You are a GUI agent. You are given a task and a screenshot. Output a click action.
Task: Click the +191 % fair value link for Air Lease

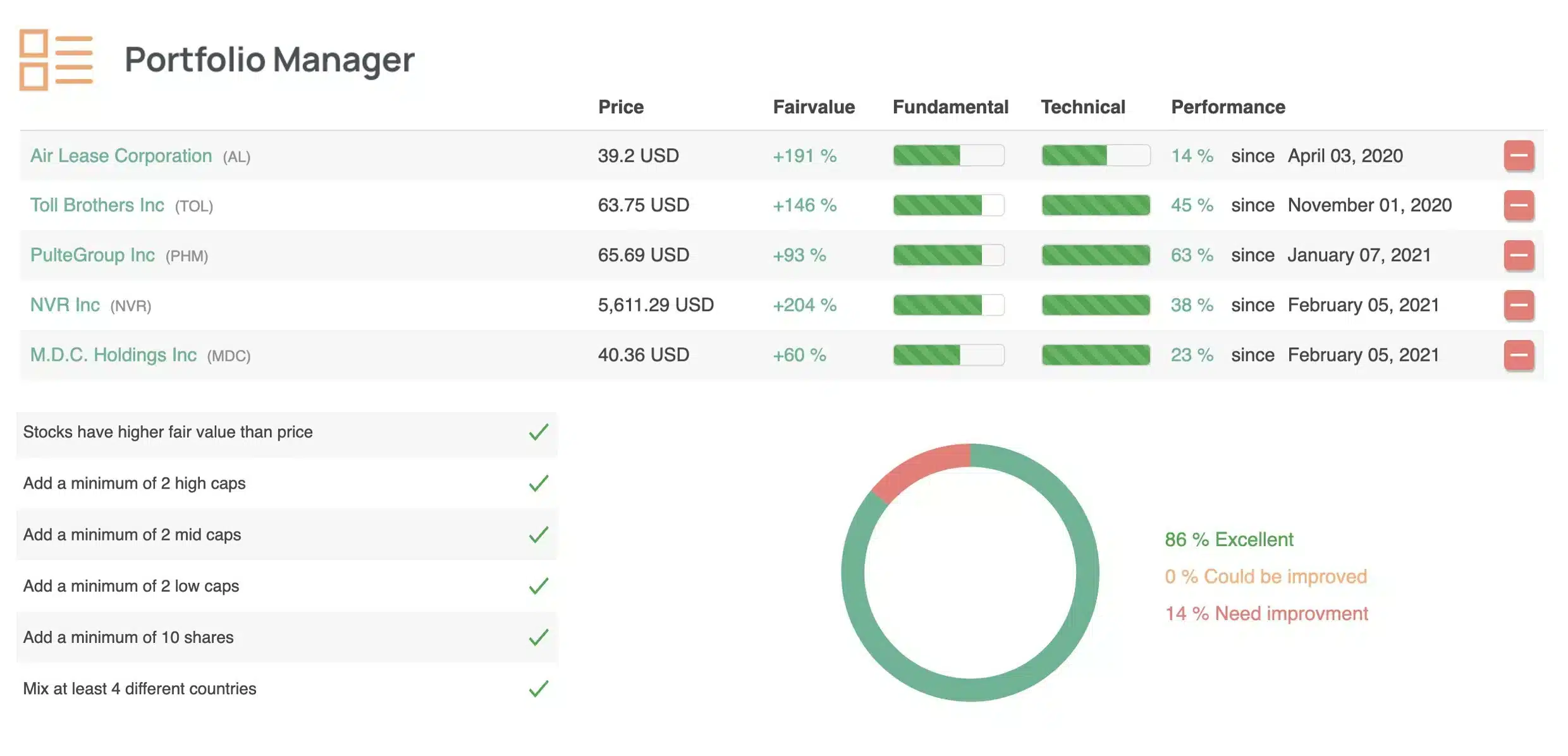click(804, 155)
